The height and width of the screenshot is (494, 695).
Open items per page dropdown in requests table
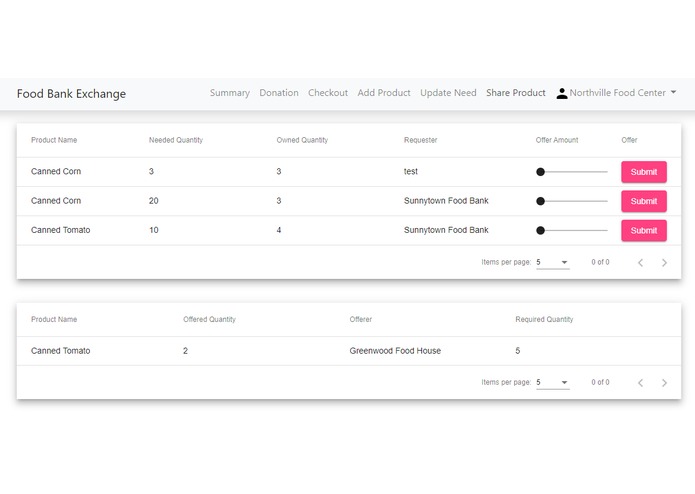552,262
